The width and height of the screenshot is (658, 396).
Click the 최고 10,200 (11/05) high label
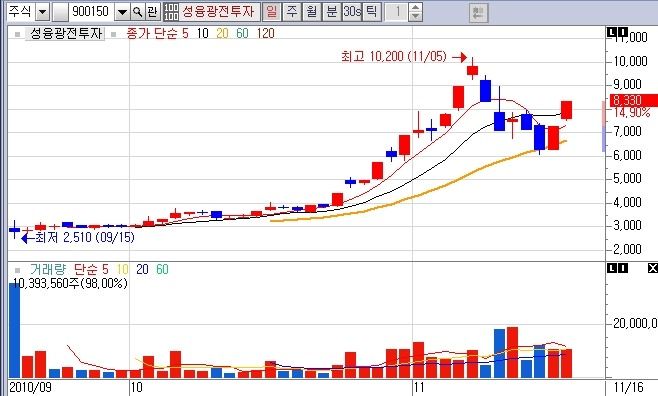pyautogui.click(x=394, y=56)
